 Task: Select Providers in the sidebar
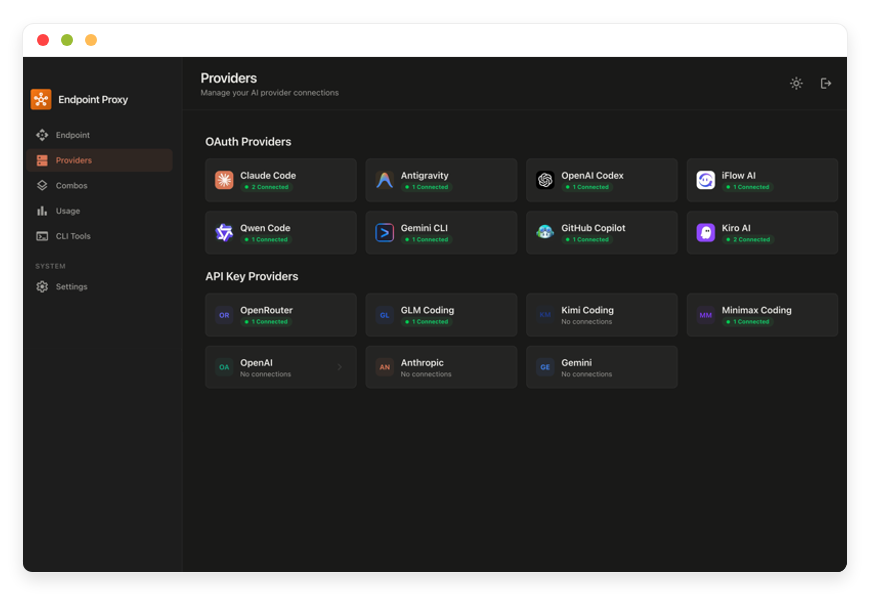[x=99, y=160]
